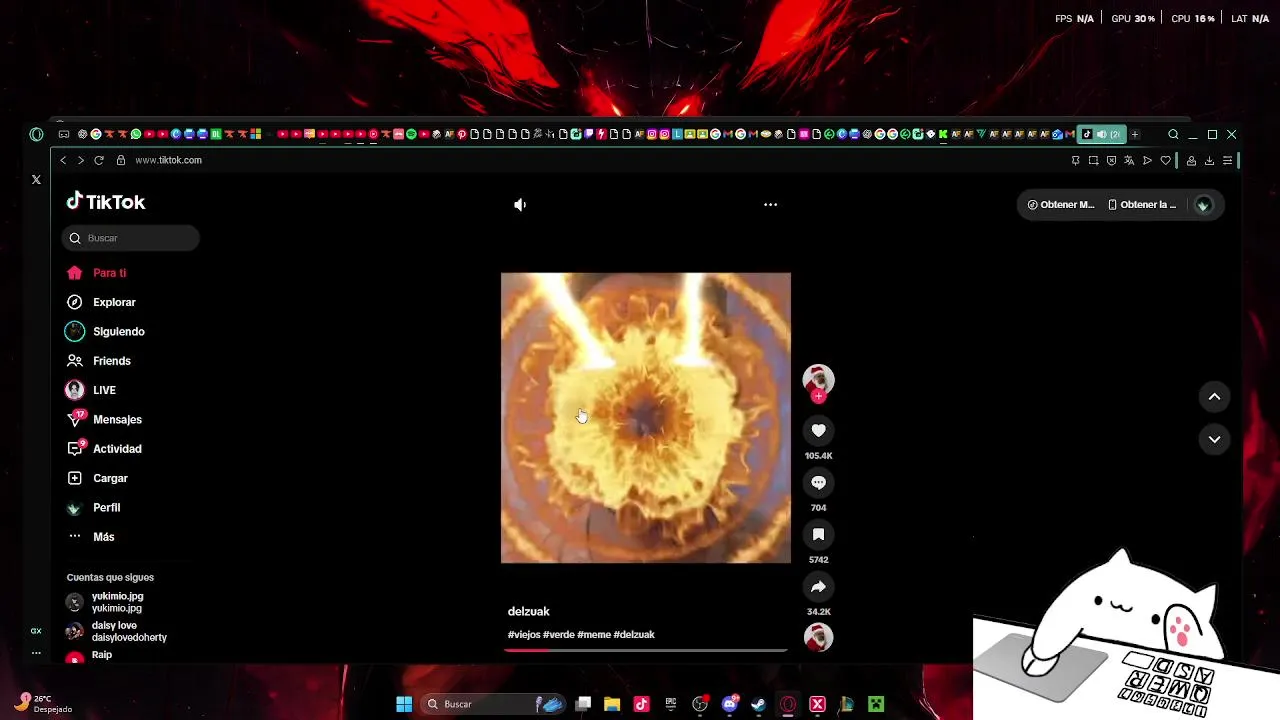Click the TikTok logo

(x=106, y=202)
